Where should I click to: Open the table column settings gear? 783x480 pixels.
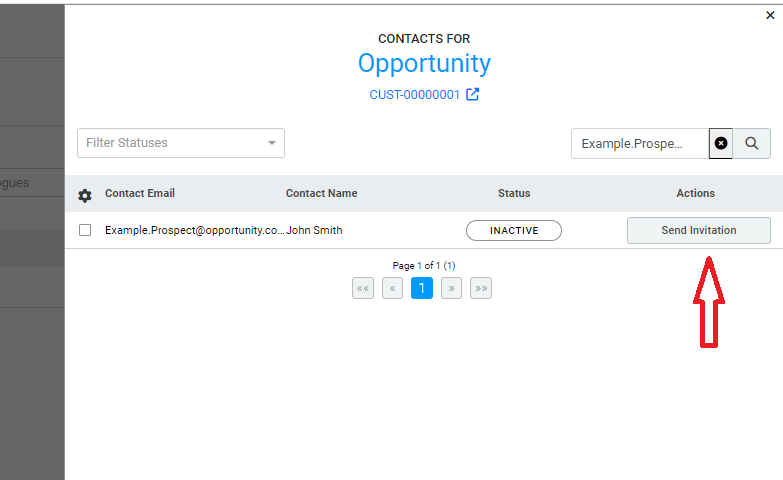click(x=85, y=195)
